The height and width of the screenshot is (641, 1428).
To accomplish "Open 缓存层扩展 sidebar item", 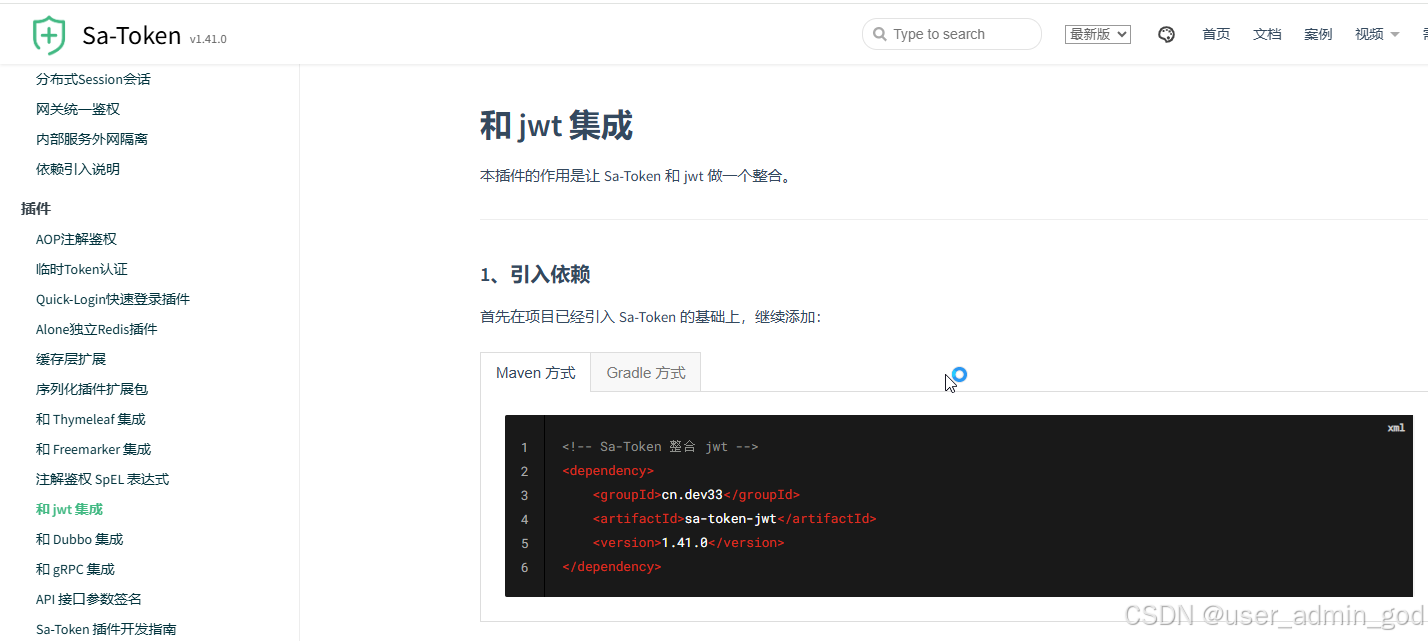I will [x=71, y=359].
